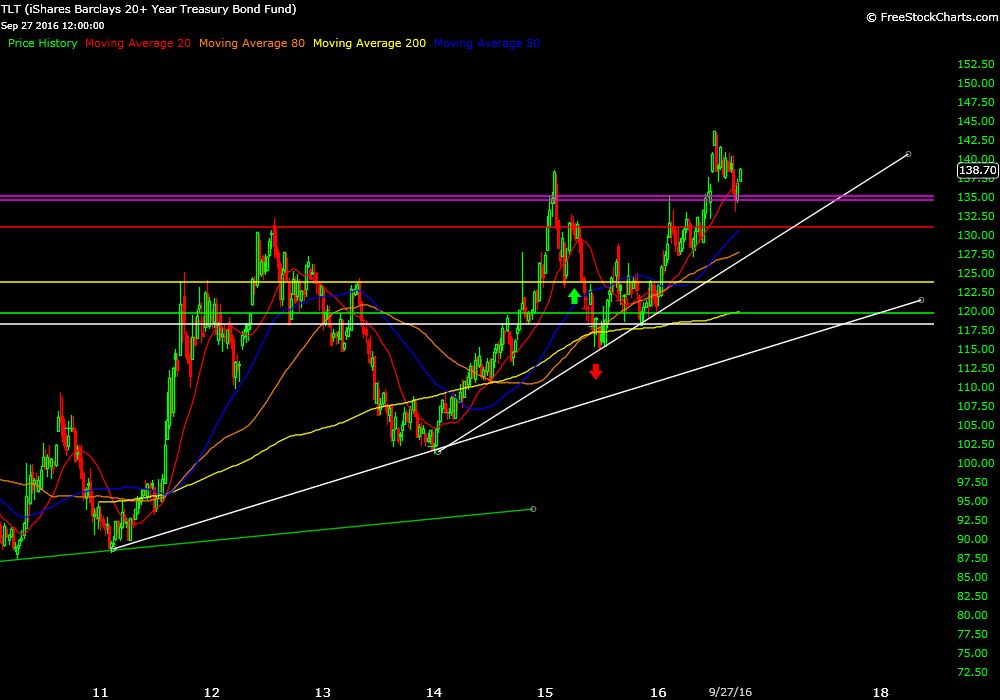Screen dimensions: 1000x700
Task: Toggle the Moving Average 80 legend entry
Action: 252,44
